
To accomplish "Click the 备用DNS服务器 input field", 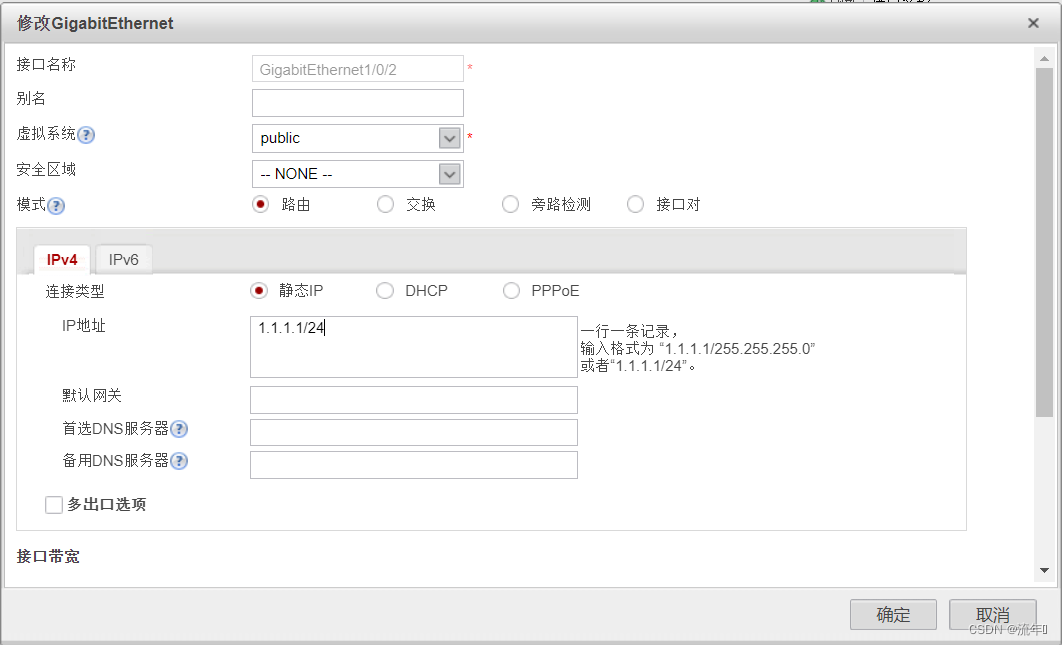I will [414, 465].
